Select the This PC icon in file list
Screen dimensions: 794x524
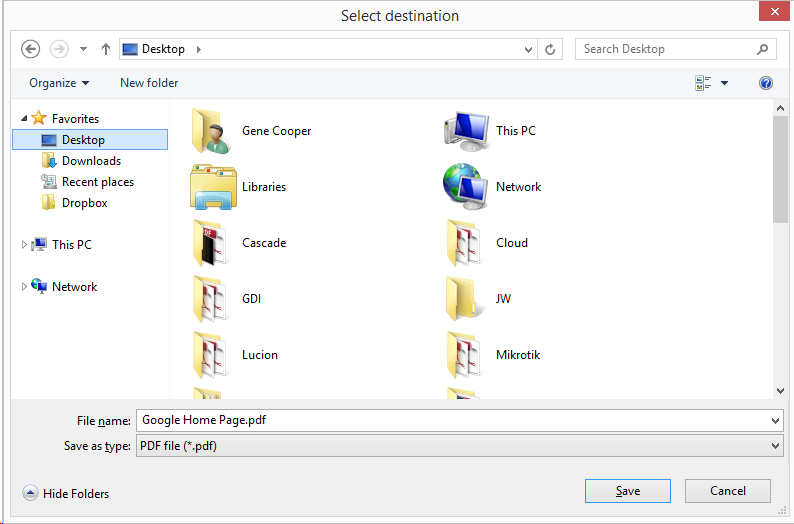click(466, 131)
